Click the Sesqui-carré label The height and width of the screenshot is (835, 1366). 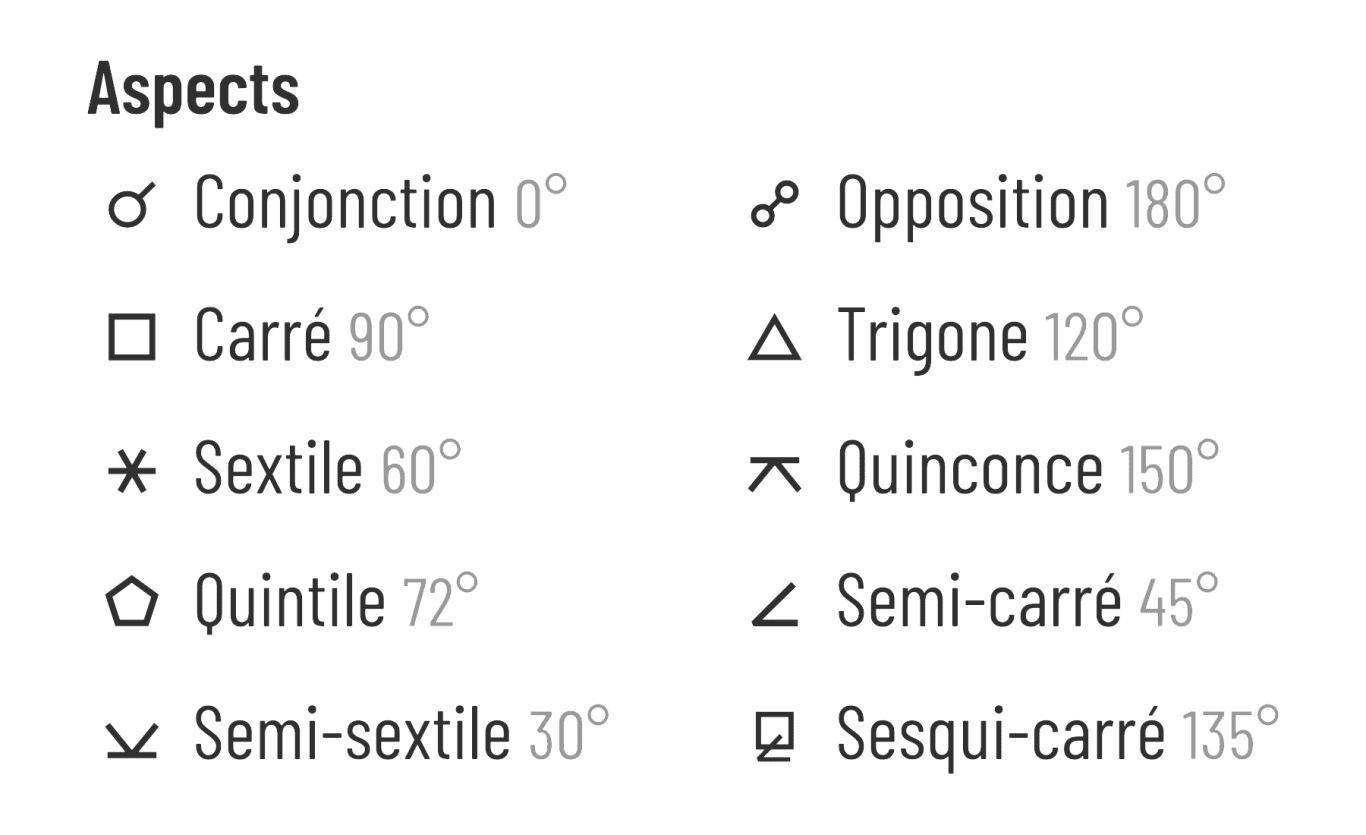click(x=1000, y=733)
